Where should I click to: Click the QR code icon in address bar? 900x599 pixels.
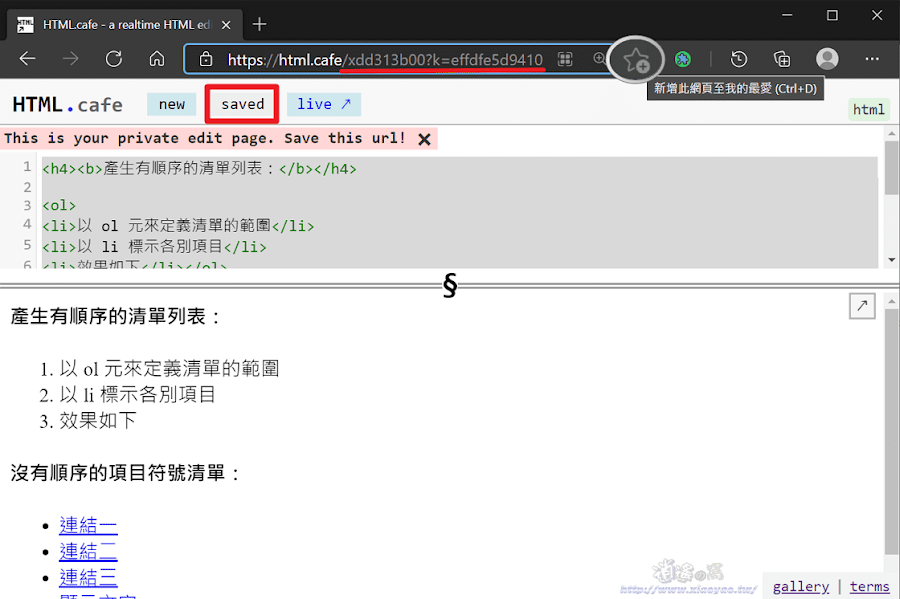(565, 59)
